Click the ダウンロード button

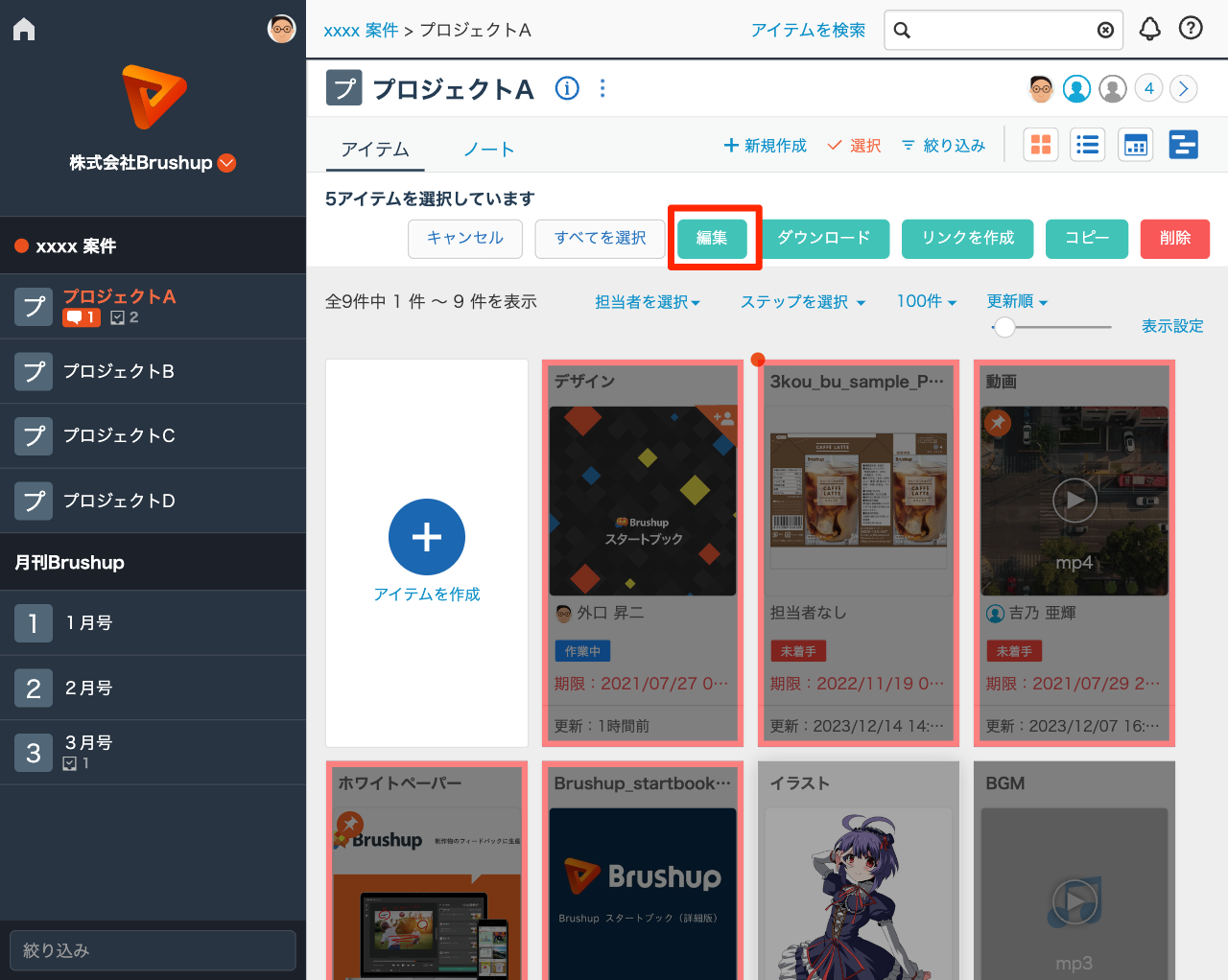pyautogui.click(x=824, y=239)
